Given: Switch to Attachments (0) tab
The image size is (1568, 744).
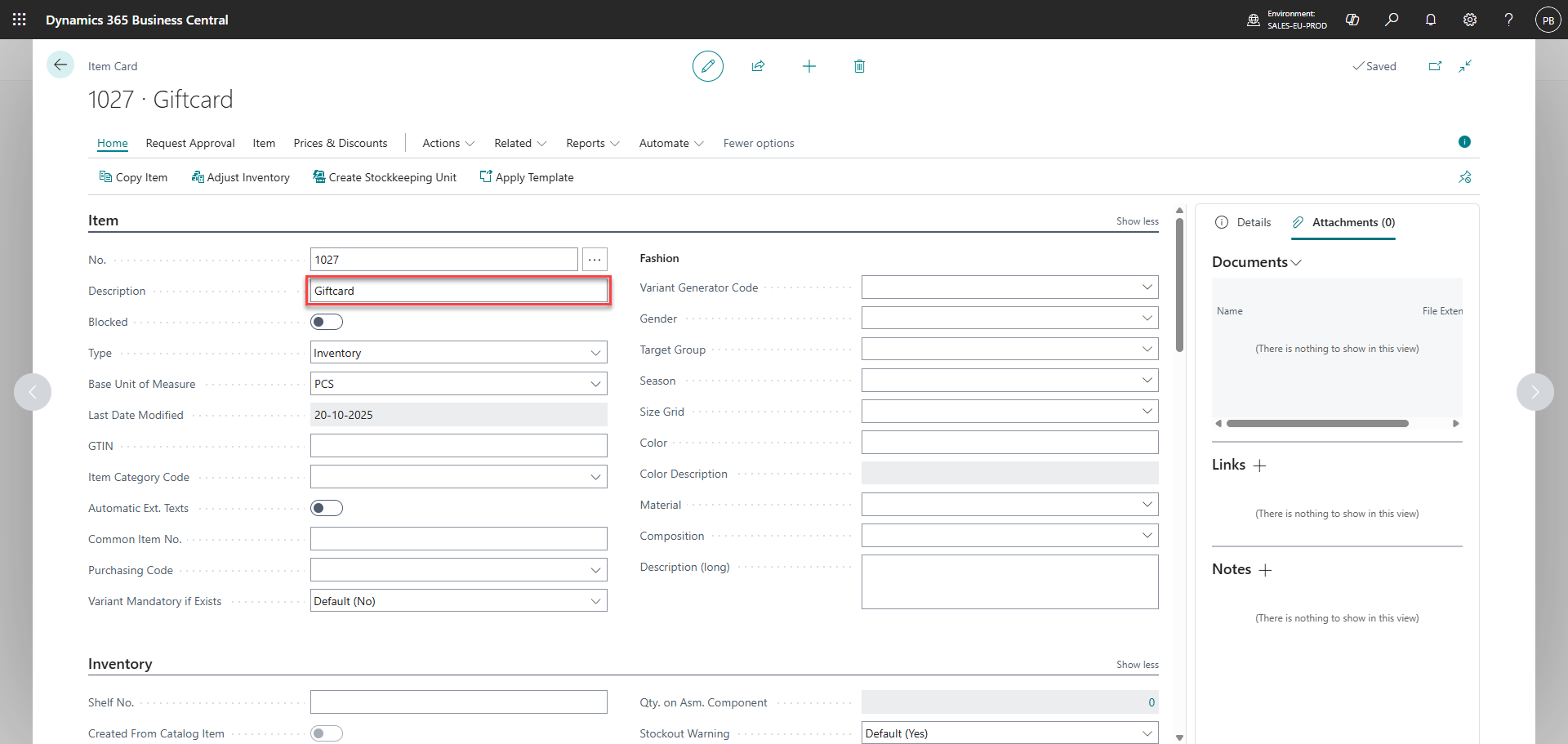Looking at the screenshot, I should click(1343, 222).
